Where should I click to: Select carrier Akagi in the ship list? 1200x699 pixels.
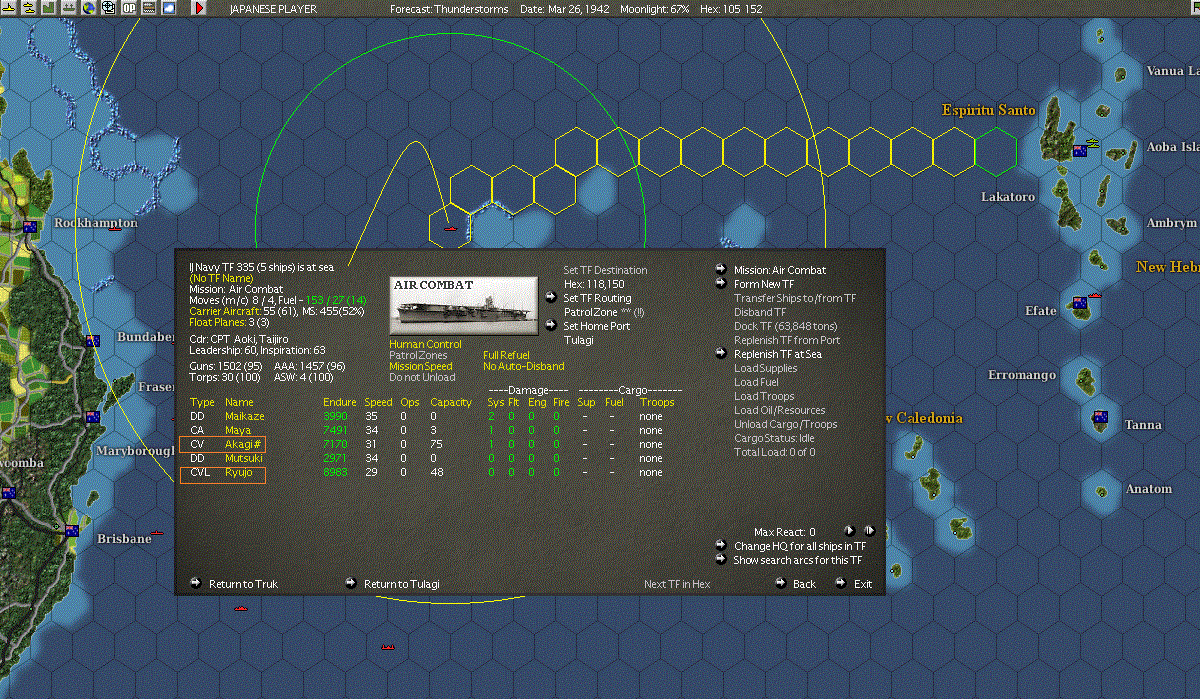244,444
